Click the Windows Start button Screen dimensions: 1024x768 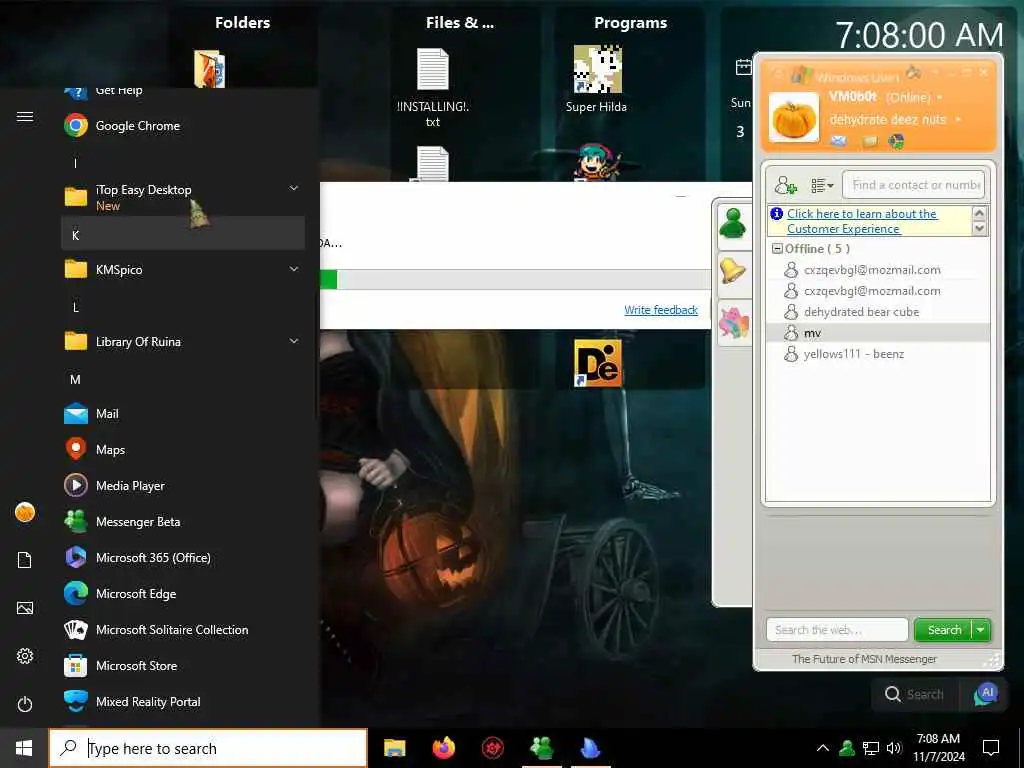(x=24, y=748)
